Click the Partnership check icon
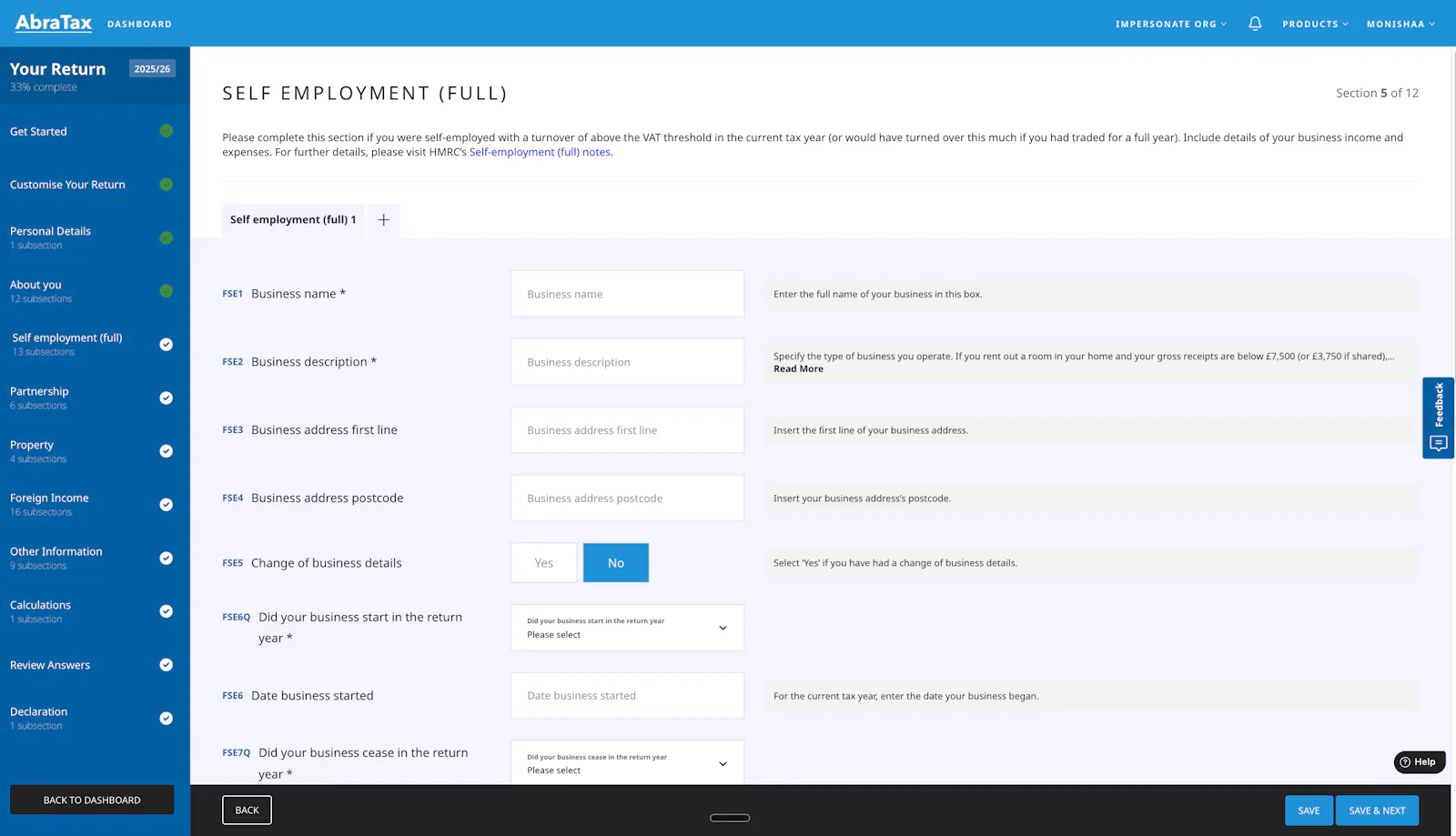 coord(166,398)
